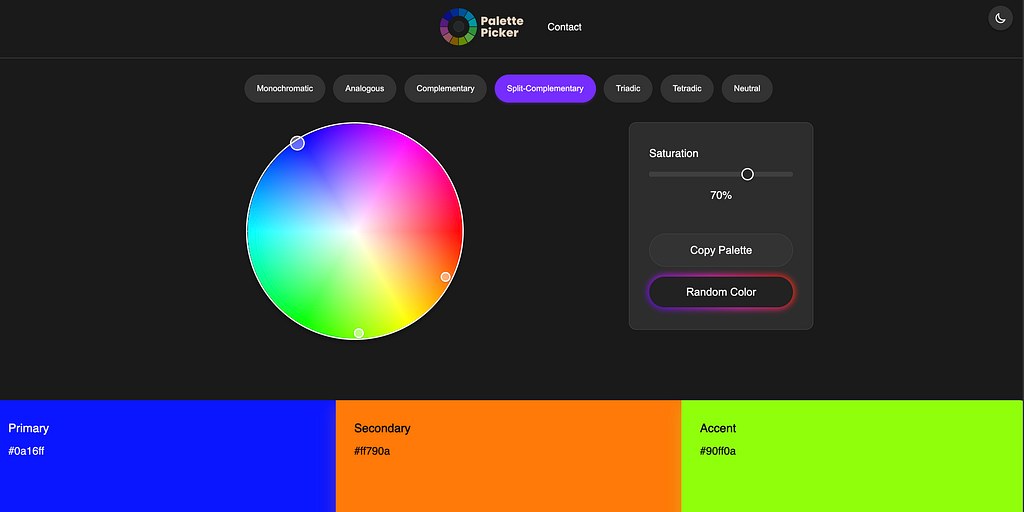Click the hex code #ff790a
1024x512 pixels.
(x=372, y=451)
